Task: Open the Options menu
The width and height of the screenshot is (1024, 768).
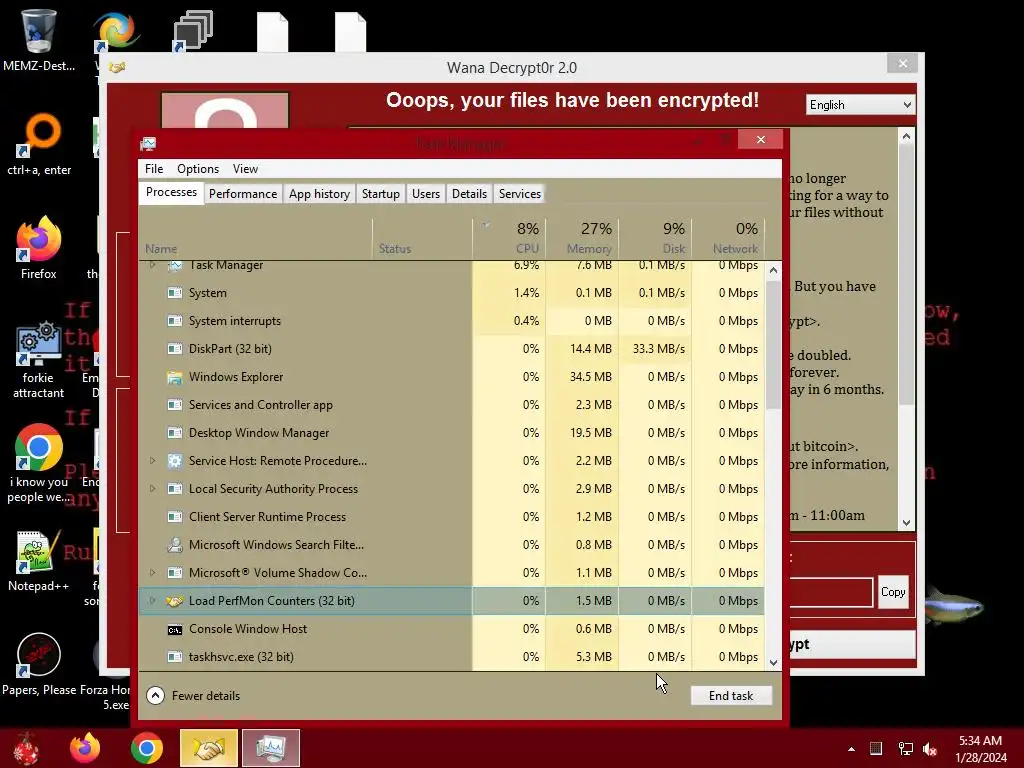Action: coord(198,168)
